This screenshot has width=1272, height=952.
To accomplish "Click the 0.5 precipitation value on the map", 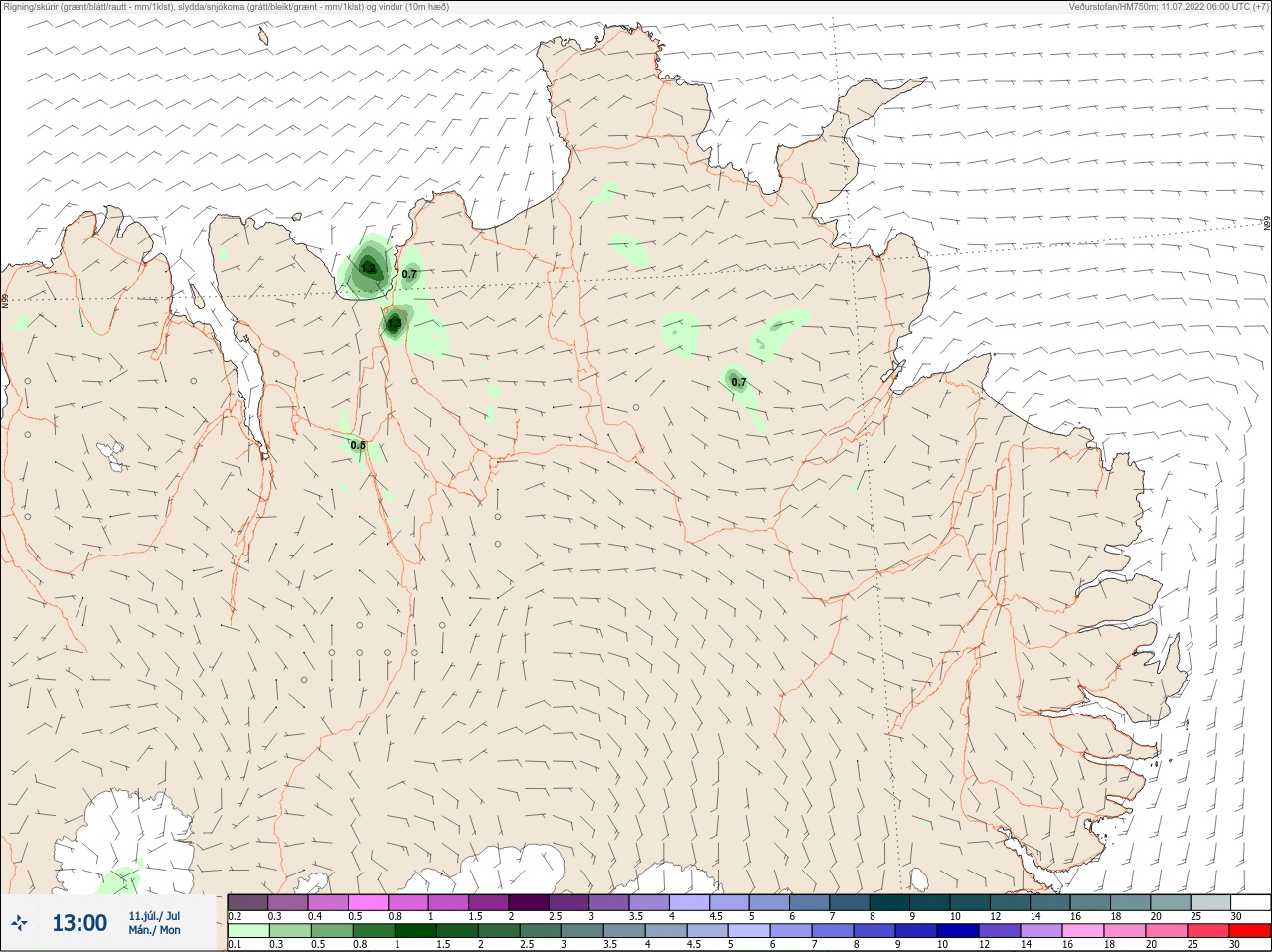I will 358,445.
